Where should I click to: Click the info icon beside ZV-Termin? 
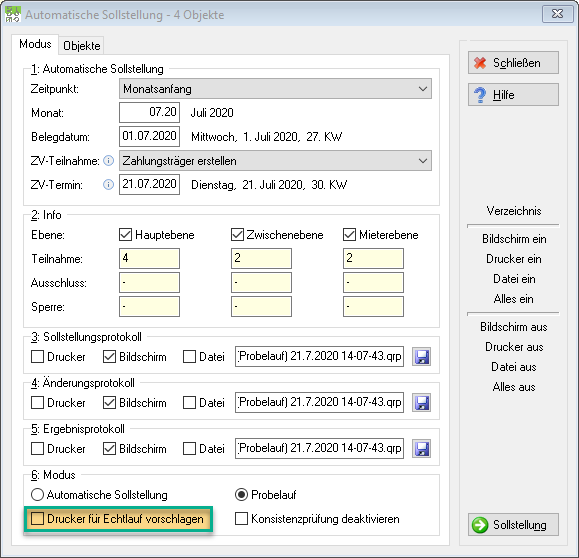(108, 185)
